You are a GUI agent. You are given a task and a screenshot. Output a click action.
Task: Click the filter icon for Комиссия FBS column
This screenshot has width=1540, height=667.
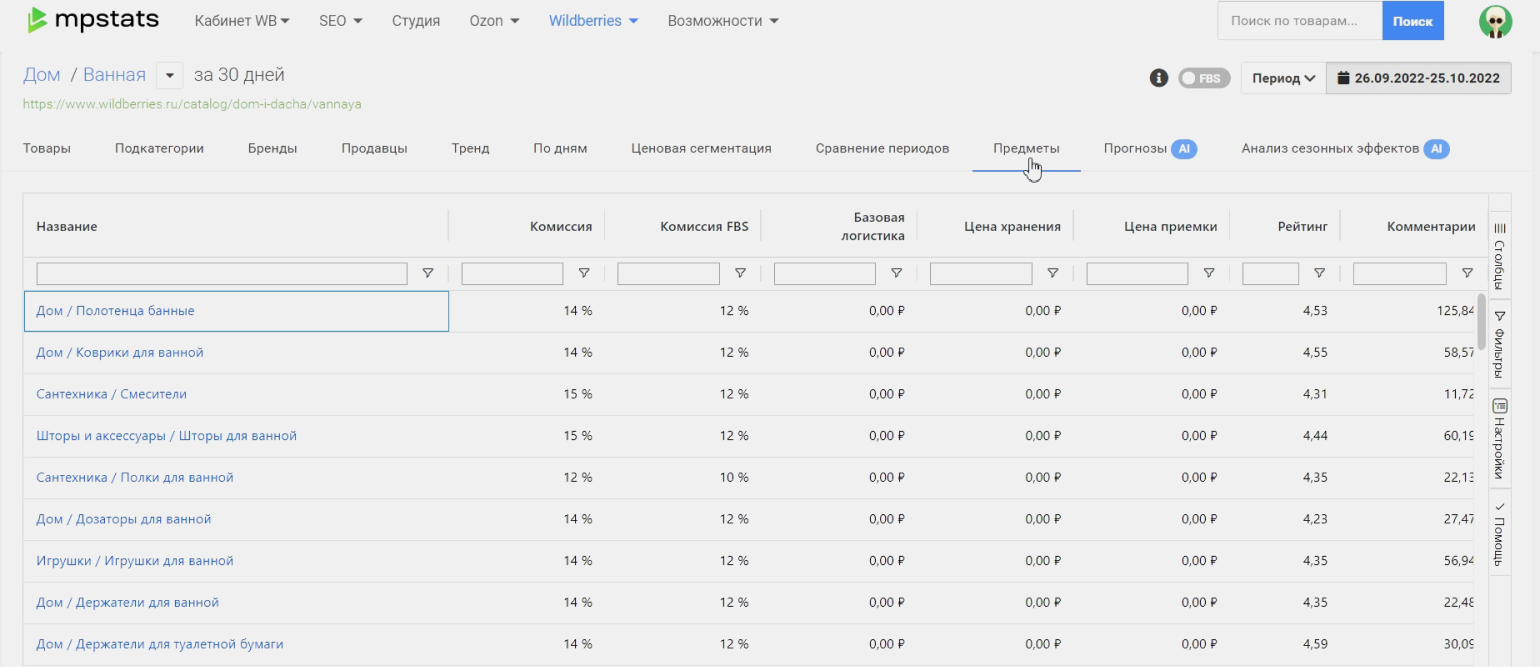[740, 273]
